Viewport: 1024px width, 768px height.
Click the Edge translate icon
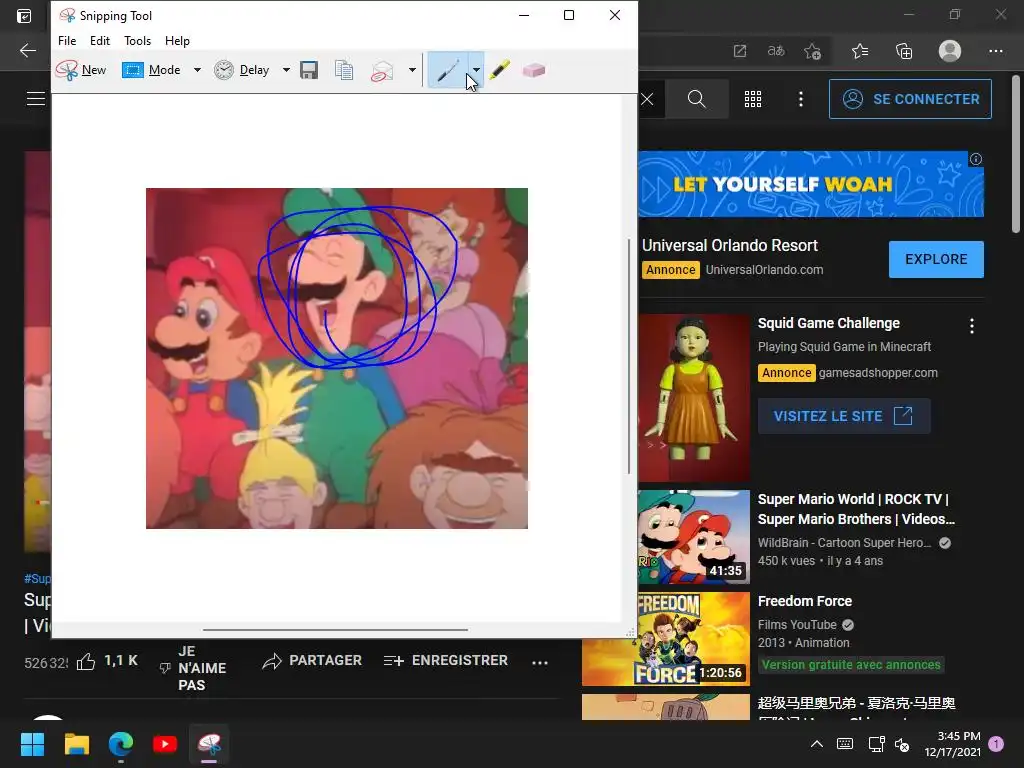coord(776,51)
